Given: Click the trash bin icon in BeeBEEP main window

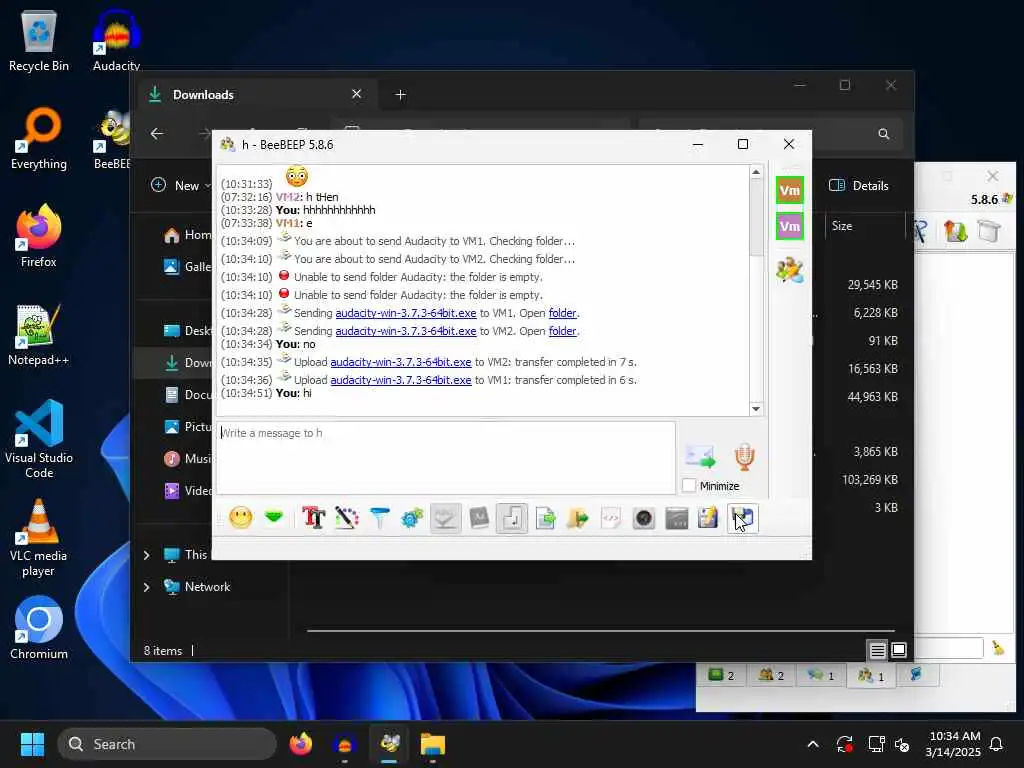Looking at the screenshot, I should (x=989, y=231).
